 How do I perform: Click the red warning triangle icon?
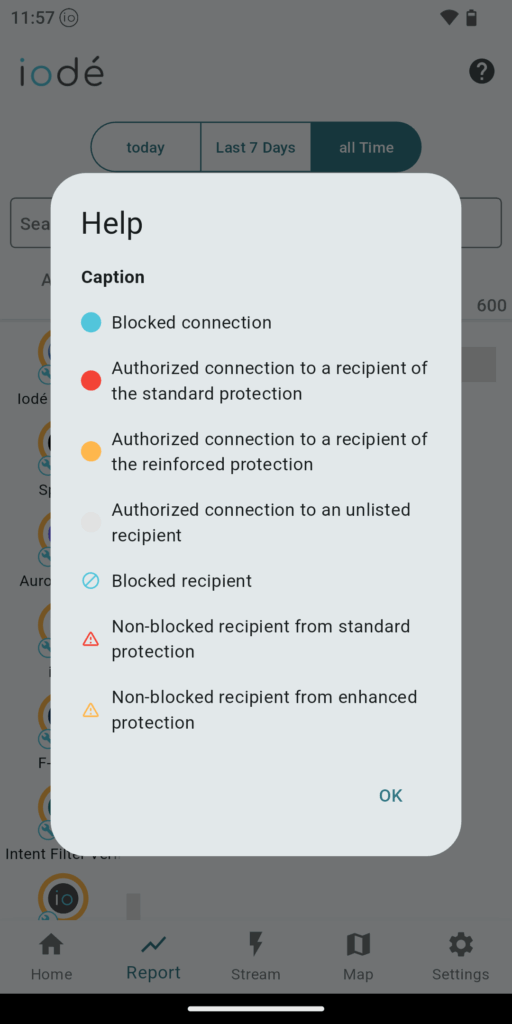pos(91,639)
